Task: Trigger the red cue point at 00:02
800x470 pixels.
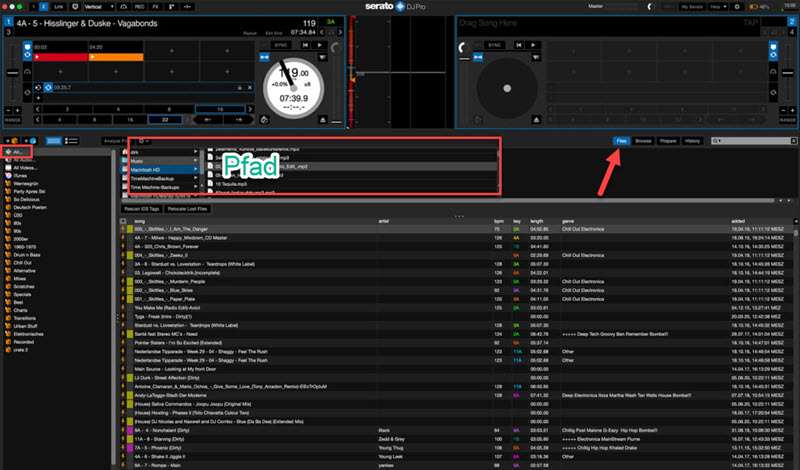Action: (x=60, y=57)
